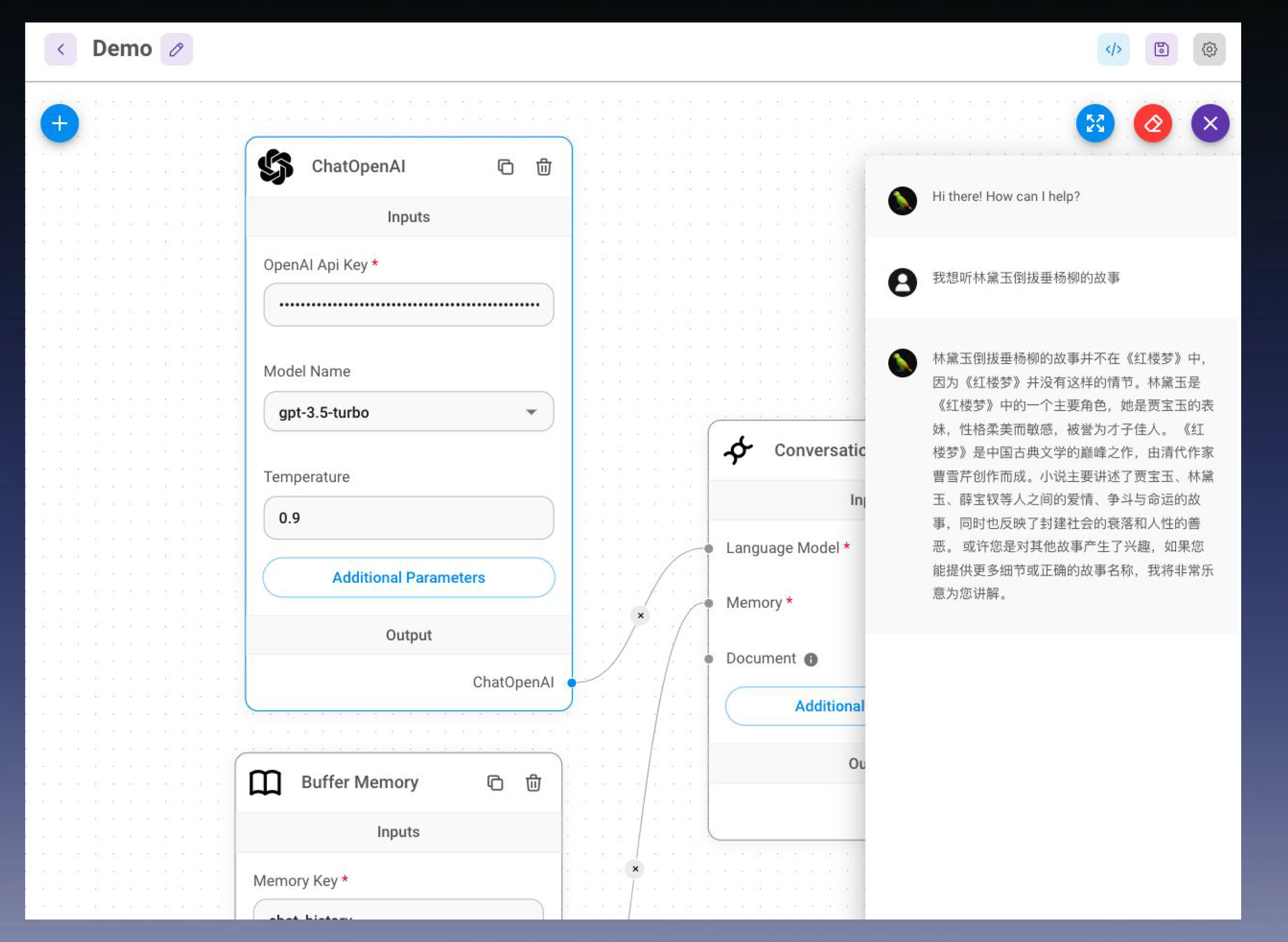Viewport: 1288px width, 942px height.
Task: Duplicate the Buffer Memory node
Action: tap(495, 783)
